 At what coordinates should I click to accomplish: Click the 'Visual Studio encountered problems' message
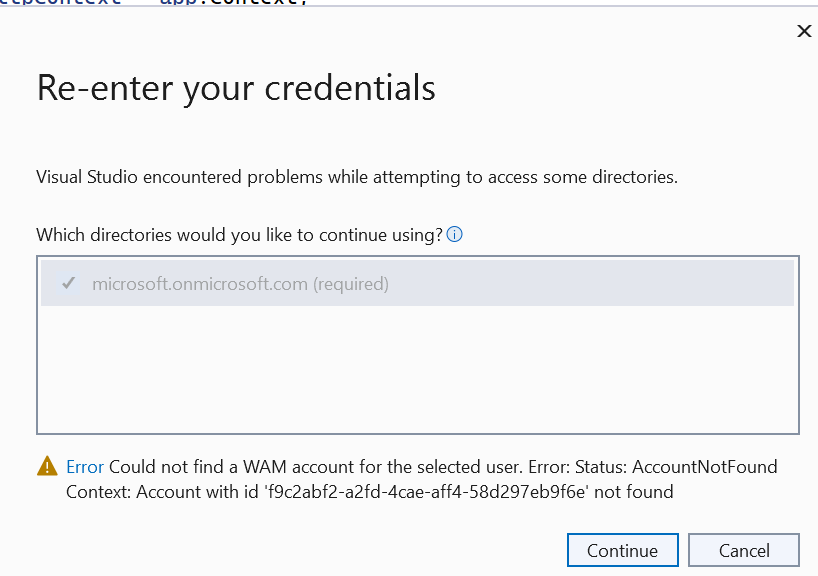tap(356, 177)
